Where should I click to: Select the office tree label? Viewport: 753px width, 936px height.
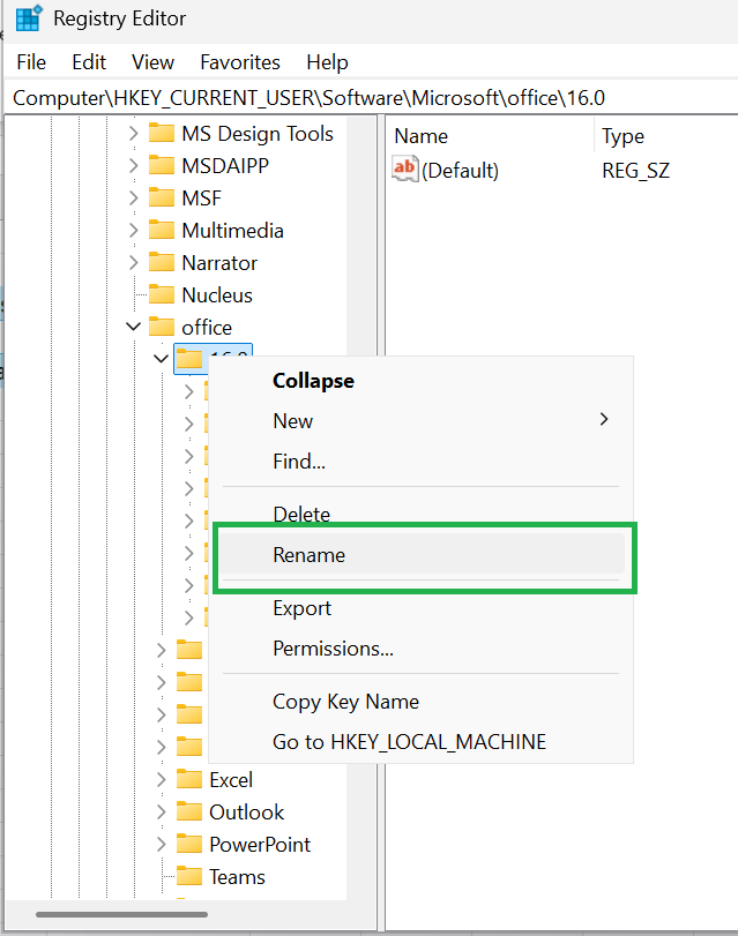pos(207,327)
